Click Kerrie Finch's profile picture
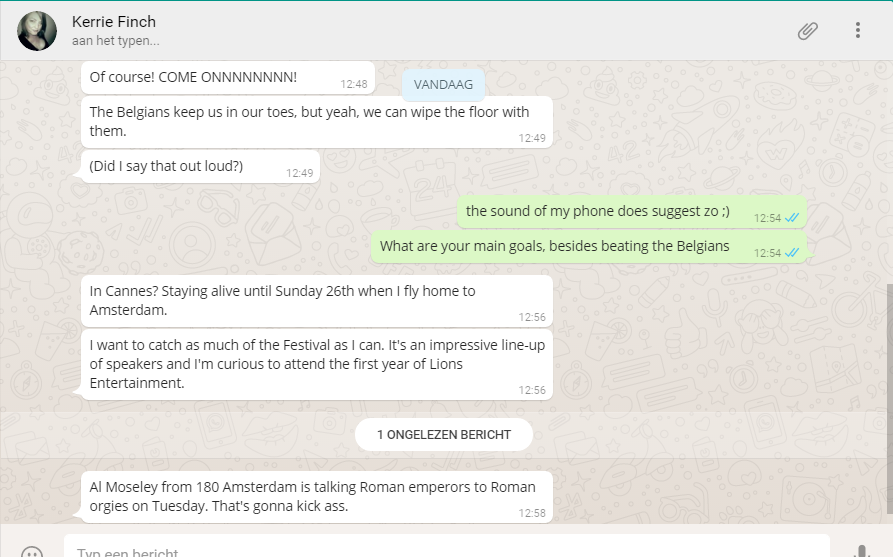The width and height of the screenshot is (893, 557). [x=37, y=31]
